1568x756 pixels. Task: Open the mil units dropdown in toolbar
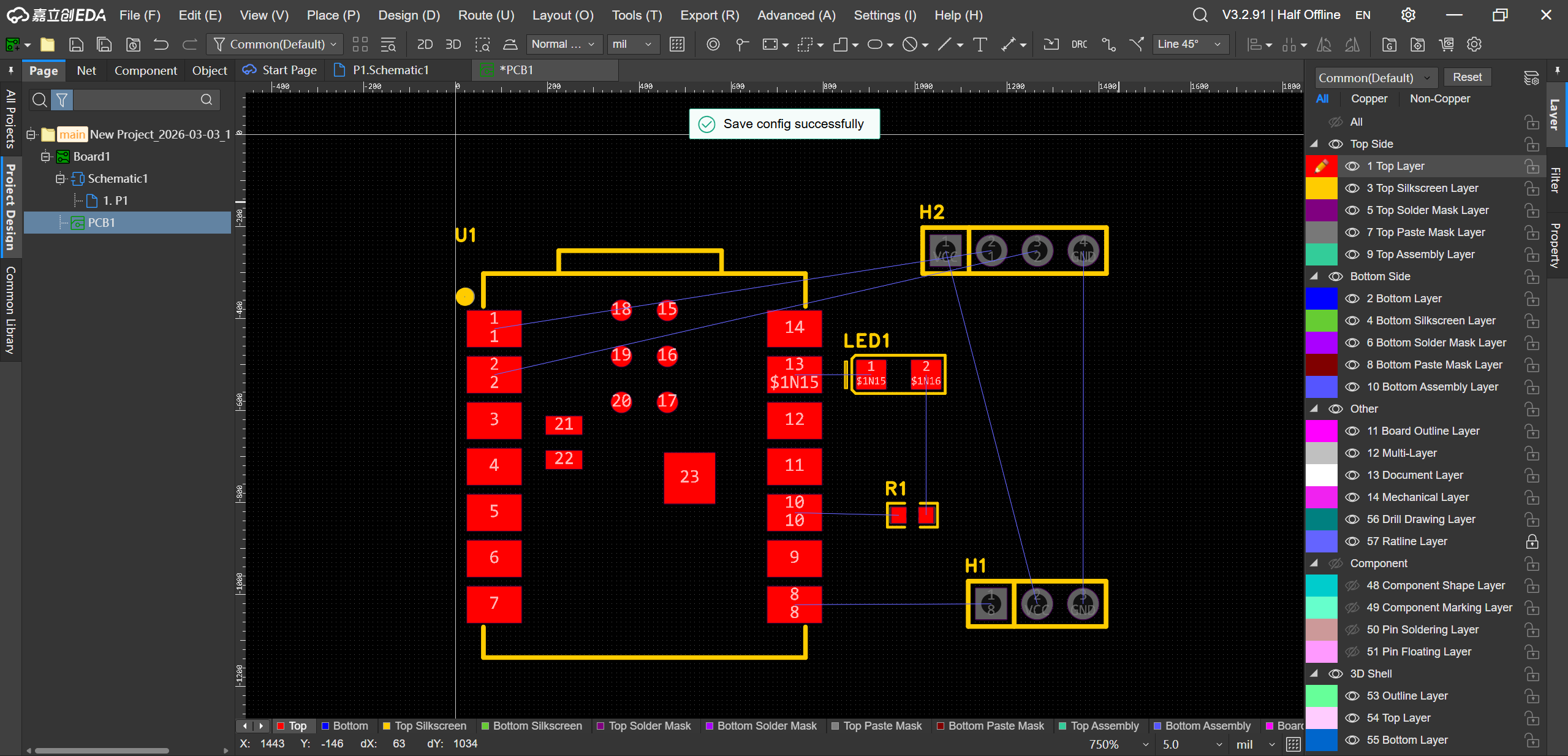pos(633,44)
